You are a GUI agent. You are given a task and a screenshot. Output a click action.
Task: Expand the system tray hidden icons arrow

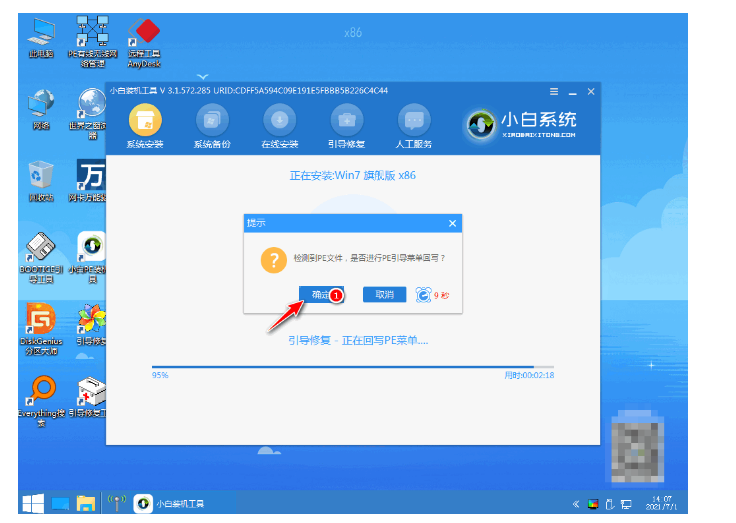click(576, 503)
